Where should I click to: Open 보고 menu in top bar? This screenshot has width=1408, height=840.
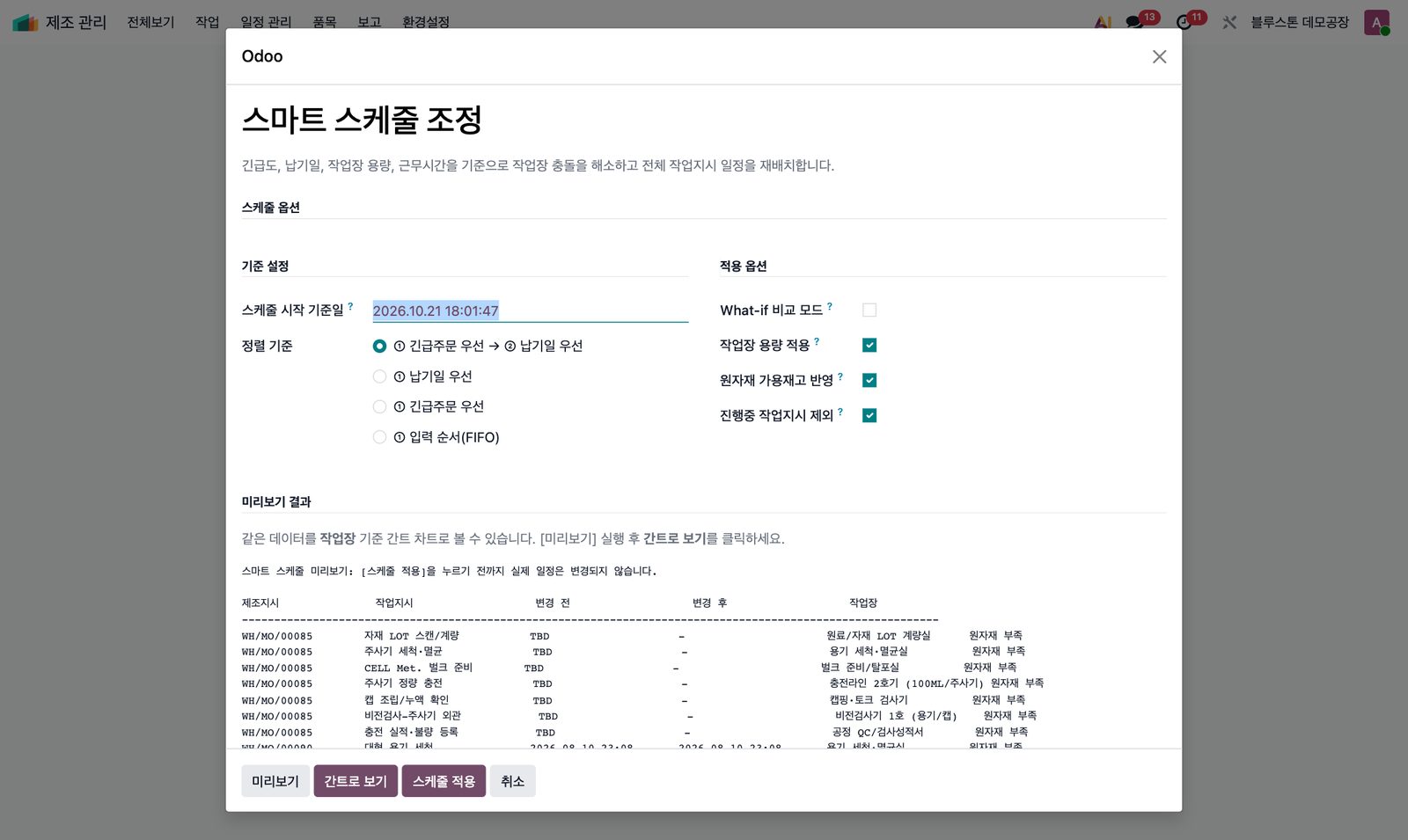370,22
